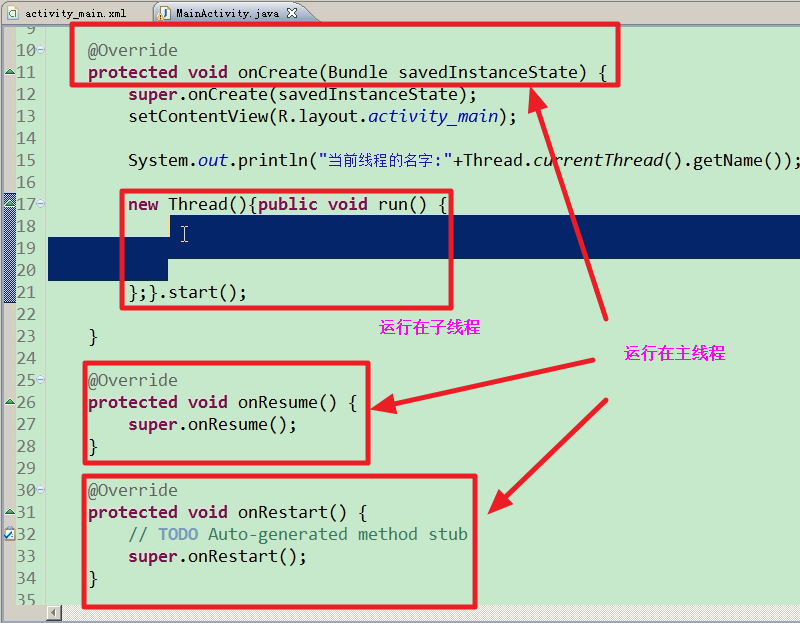
Task: Click line number 22 in the gutter
Action: [x=26, y=314]
